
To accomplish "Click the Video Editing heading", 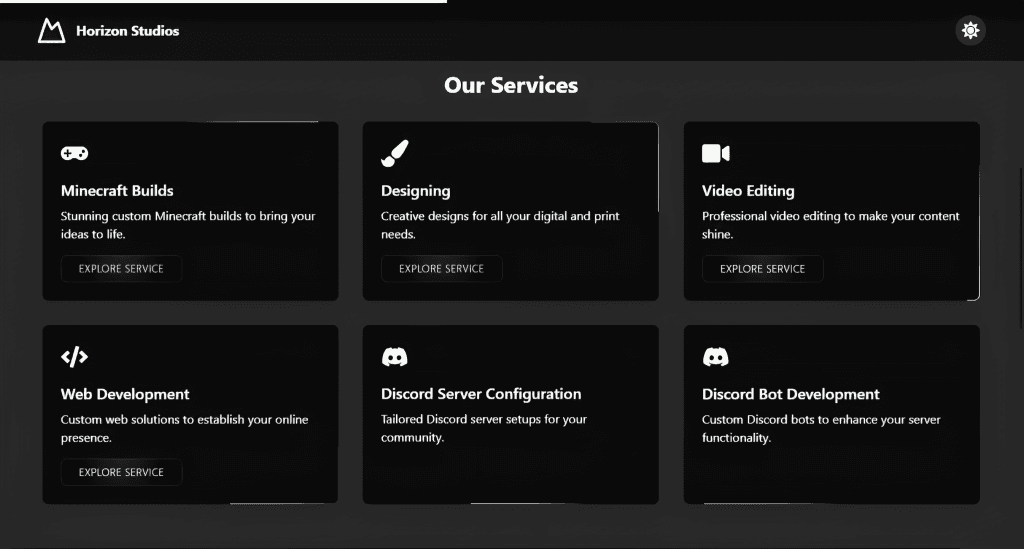I will (x=748, y=191).
